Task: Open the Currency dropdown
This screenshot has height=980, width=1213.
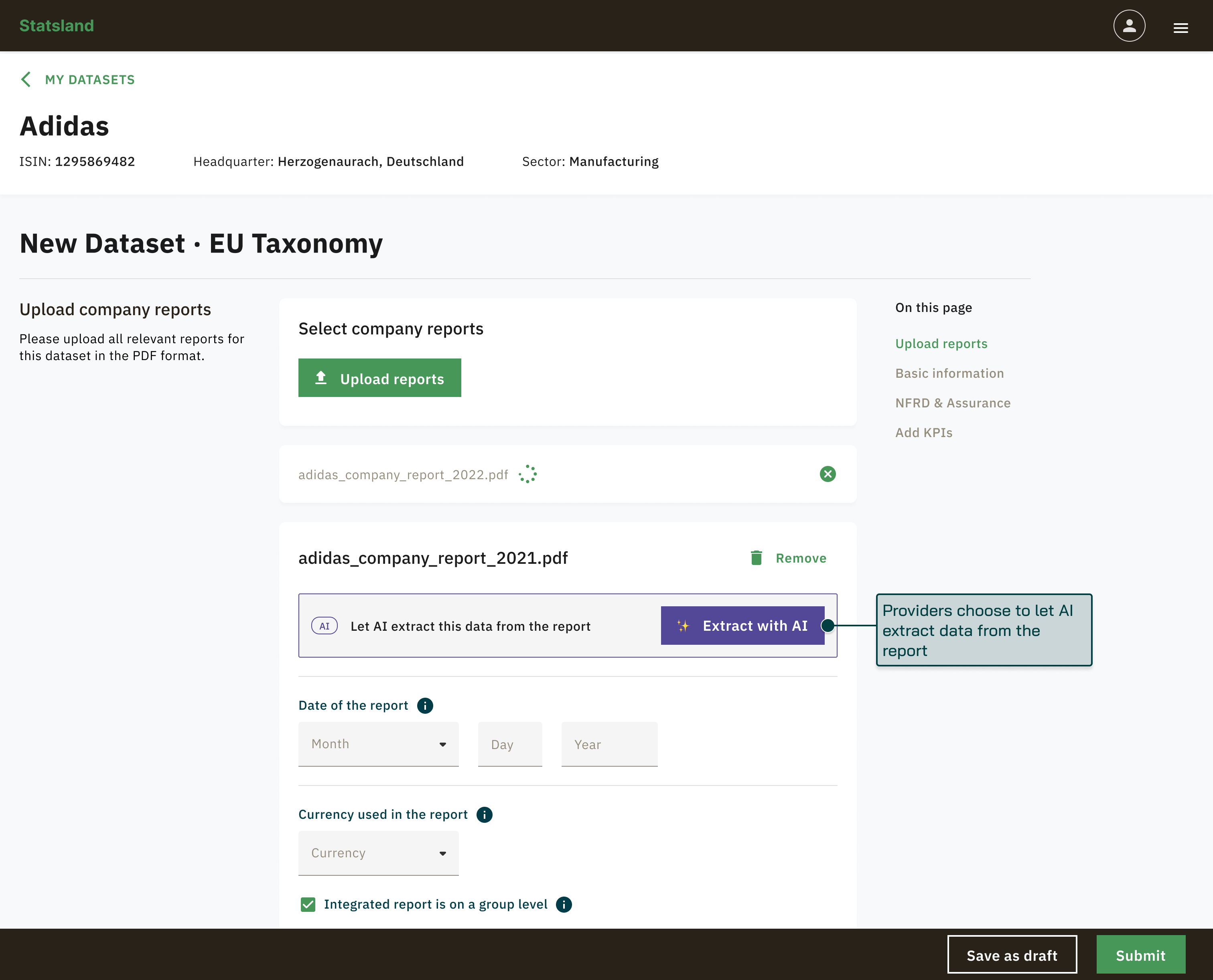Action: (x=378, y=853)
